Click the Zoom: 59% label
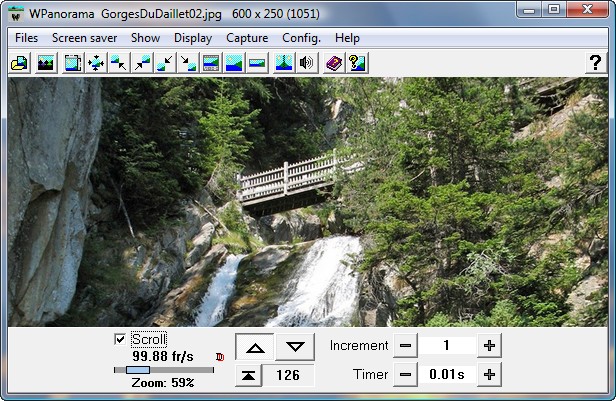Screen dimensions: 616x401 (x=163, y=383)
